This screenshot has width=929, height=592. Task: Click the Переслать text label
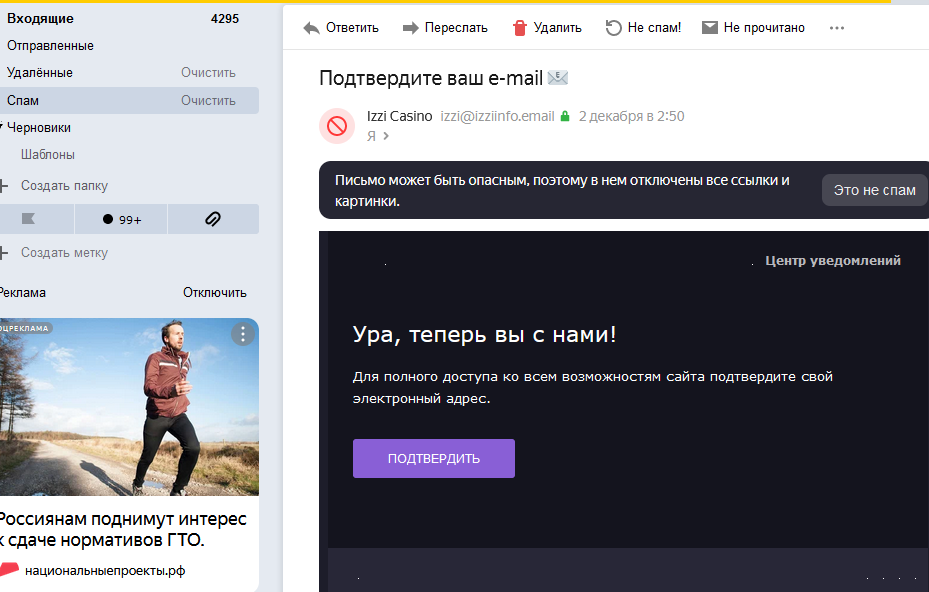456,28
